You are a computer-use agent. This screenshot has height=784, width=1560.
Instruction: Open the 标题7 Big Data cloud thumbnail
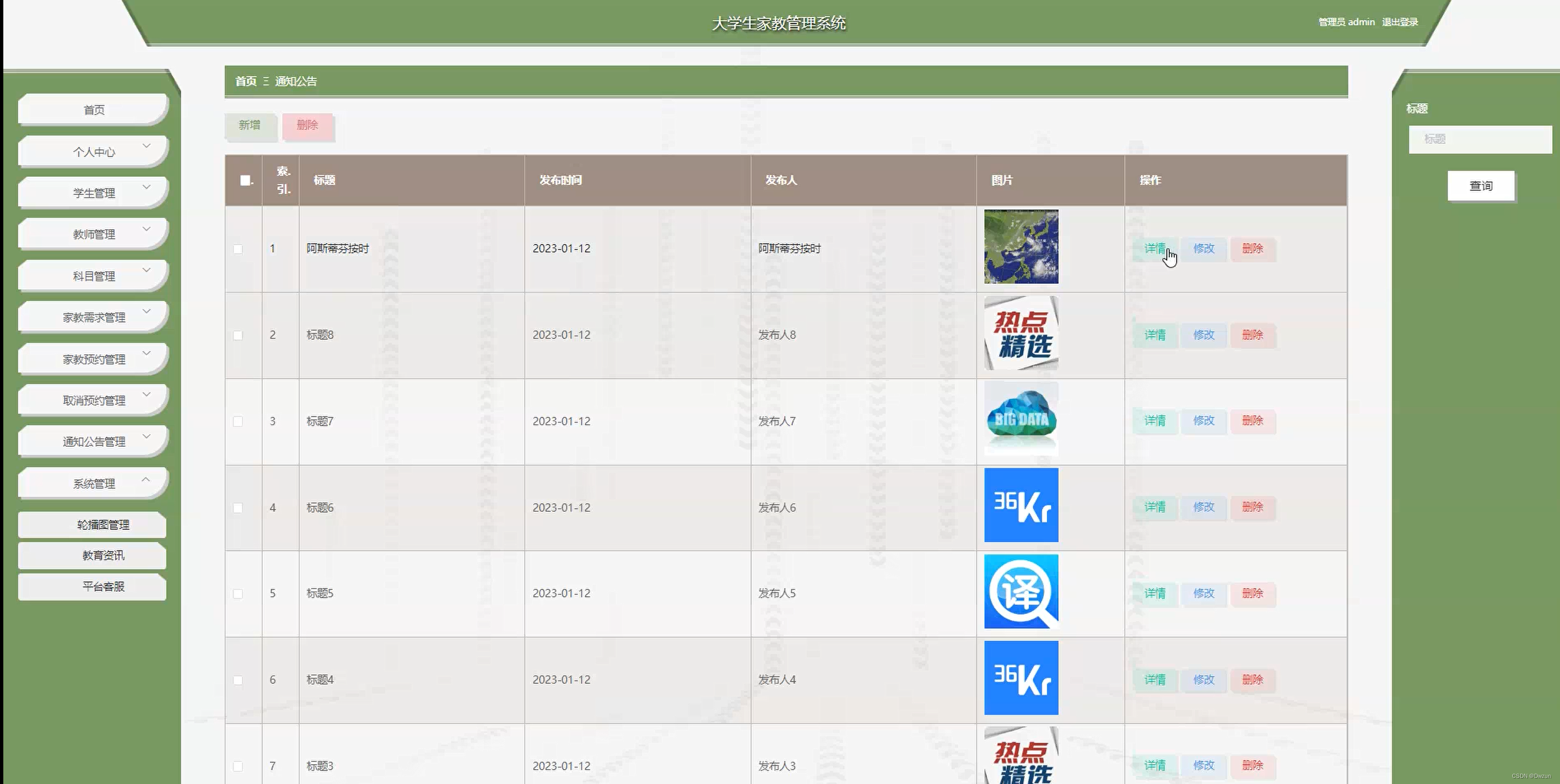tap(1021, 419)
